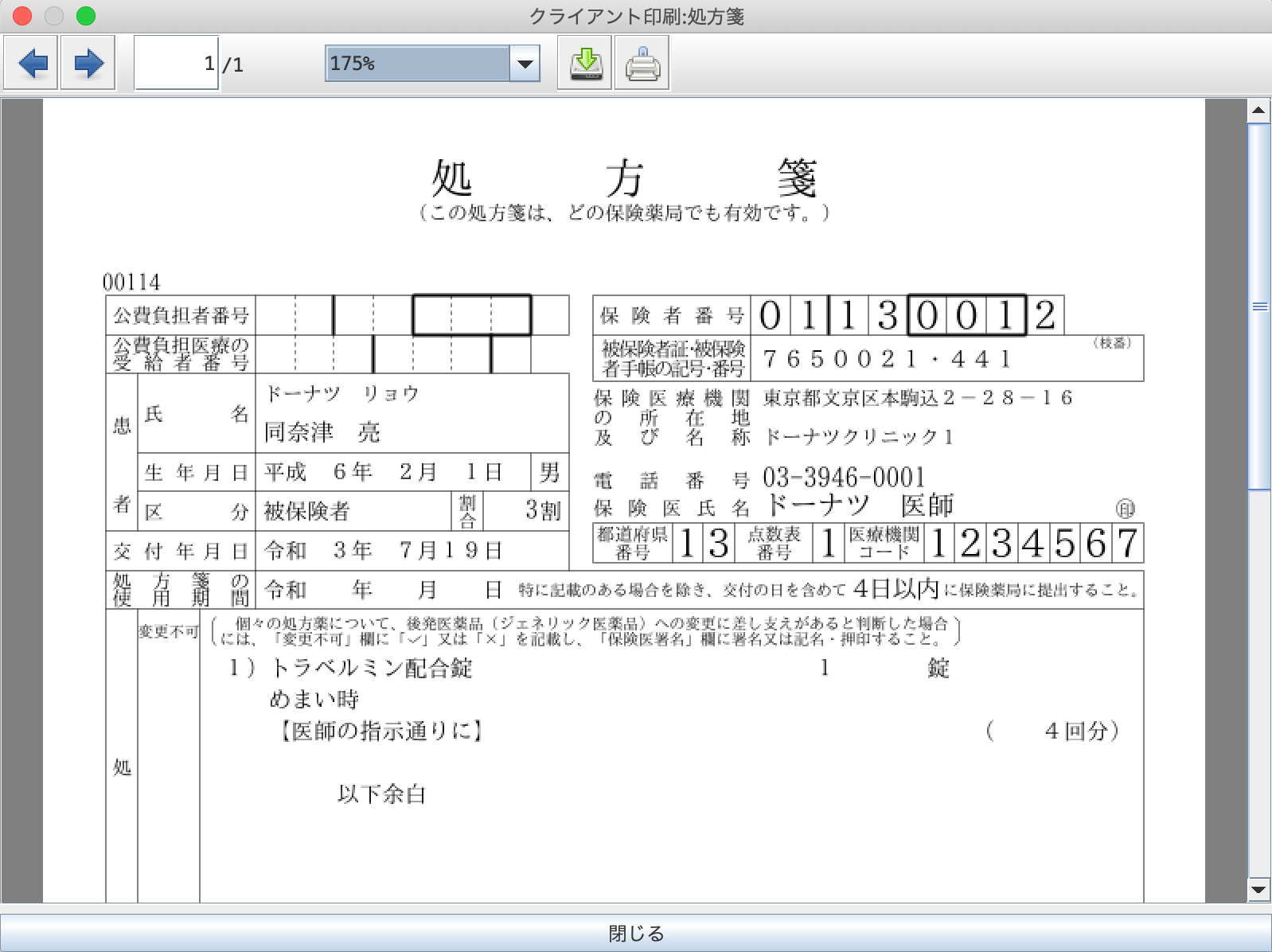Click the クライアント印刷:処方箋 title bar text
Image resolution: width=1272 pixels, height=952 pixels.
[636, 16]
